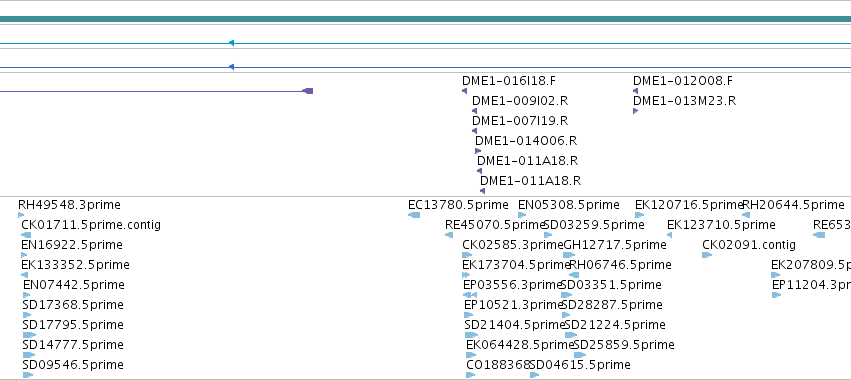This screenshot has height=380, width=851.
Task: Click the long purple gene line
Action: coord(151,91)
